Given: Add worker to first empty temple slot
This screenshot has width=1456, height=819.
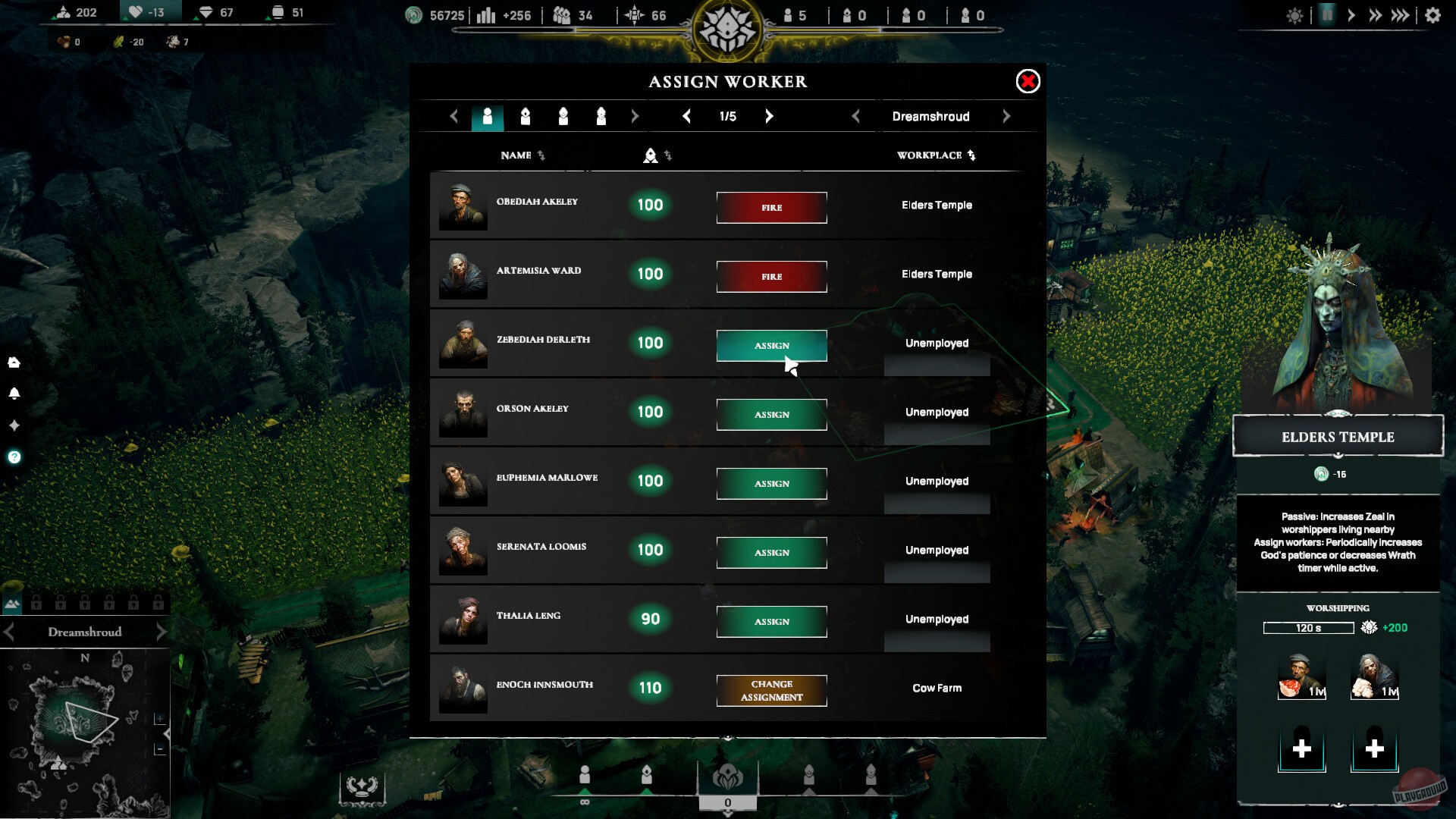Looking at the screenshot, I should tap(1302, 748).
